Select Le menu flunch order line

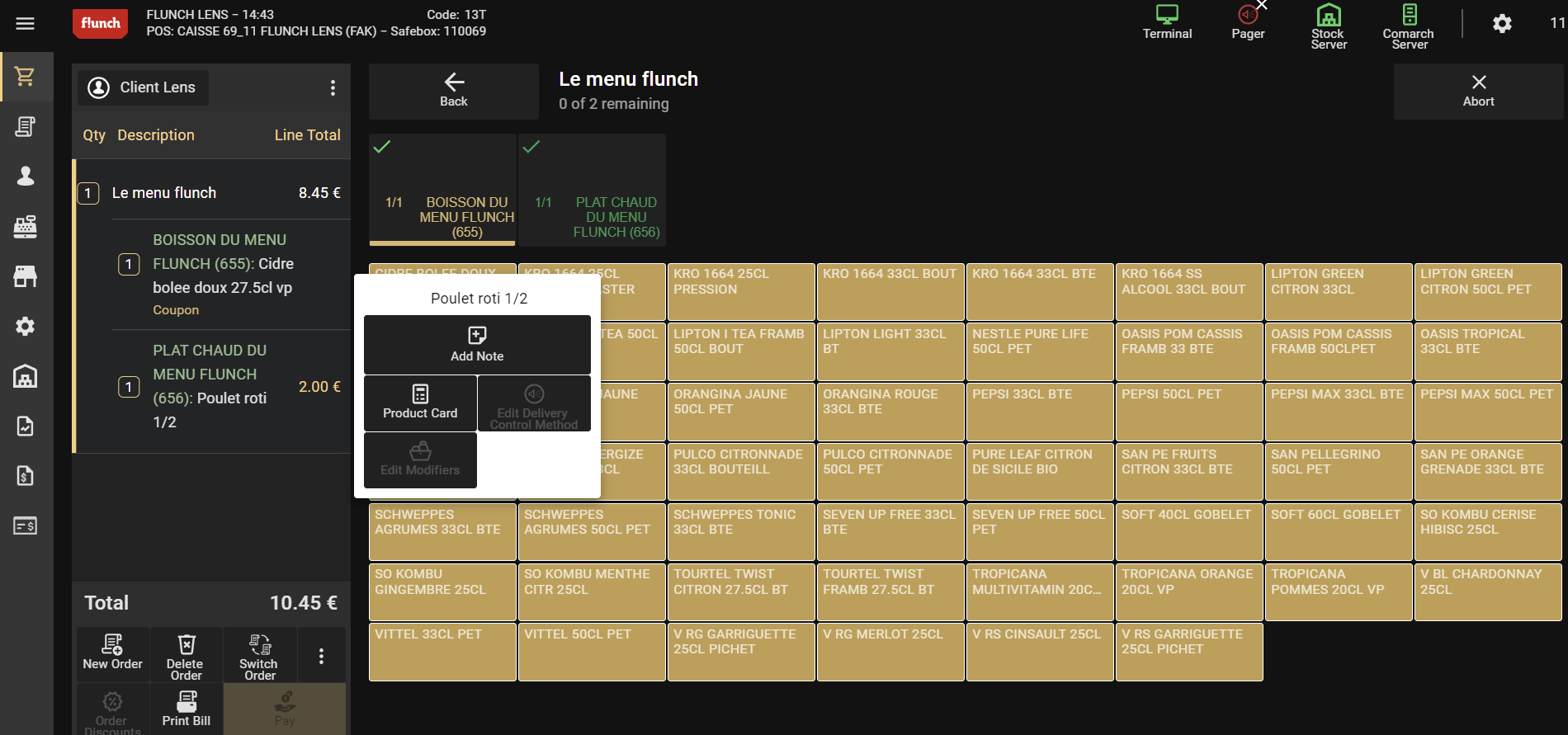213,193
